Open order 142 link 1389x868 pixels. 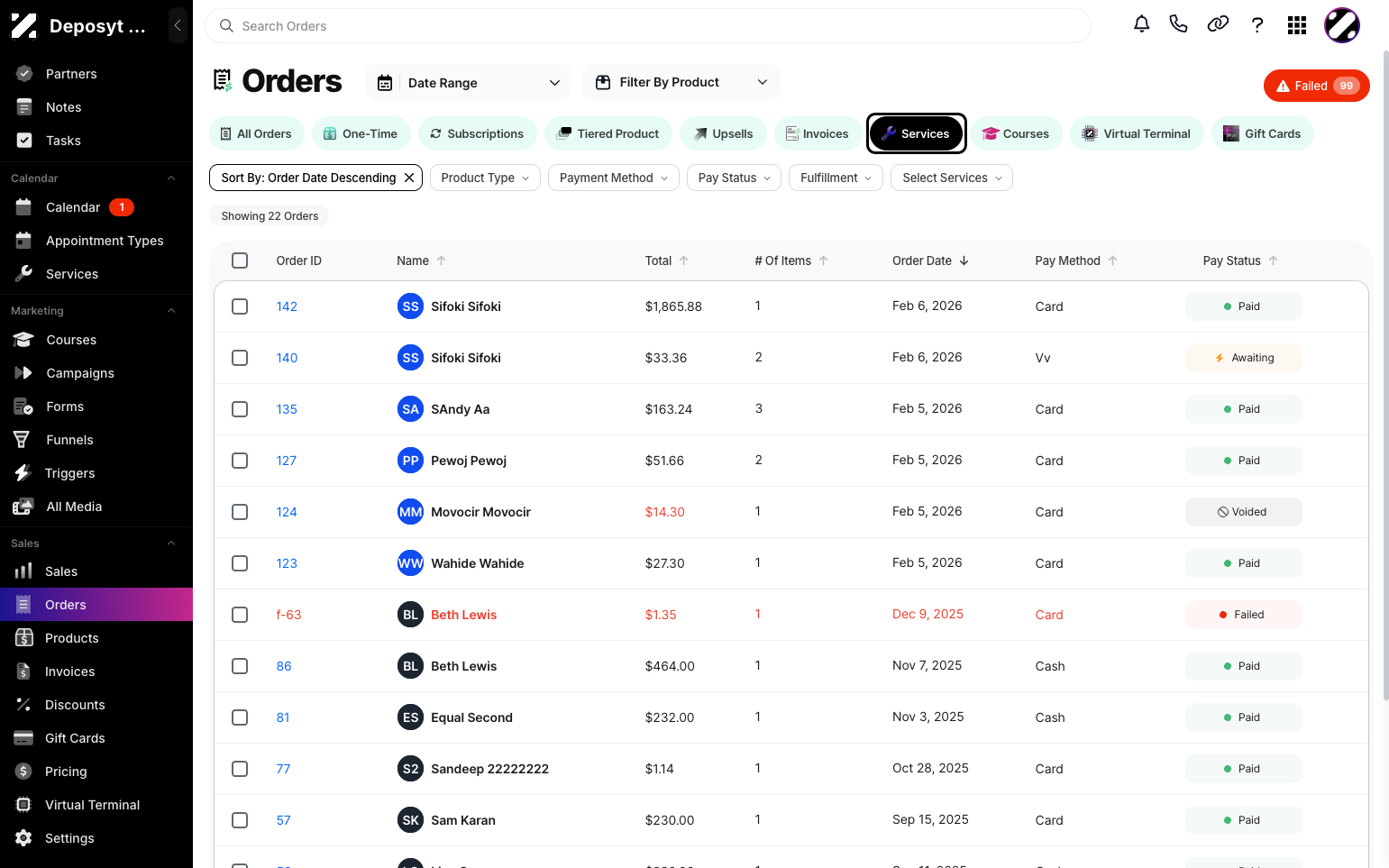pos(287,306)
